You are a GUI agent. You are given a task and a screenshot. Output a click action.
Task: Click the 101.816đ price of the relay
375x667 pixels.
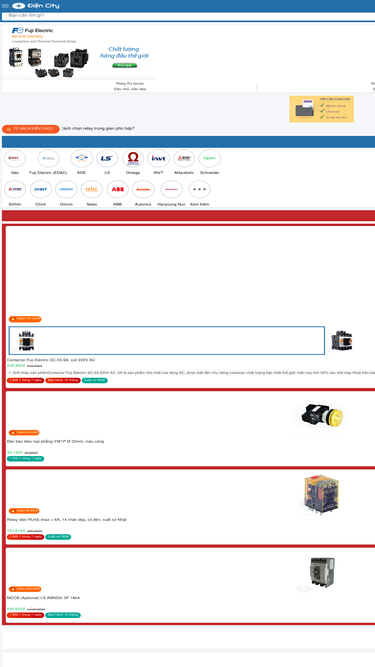click(x=16, y=530)
